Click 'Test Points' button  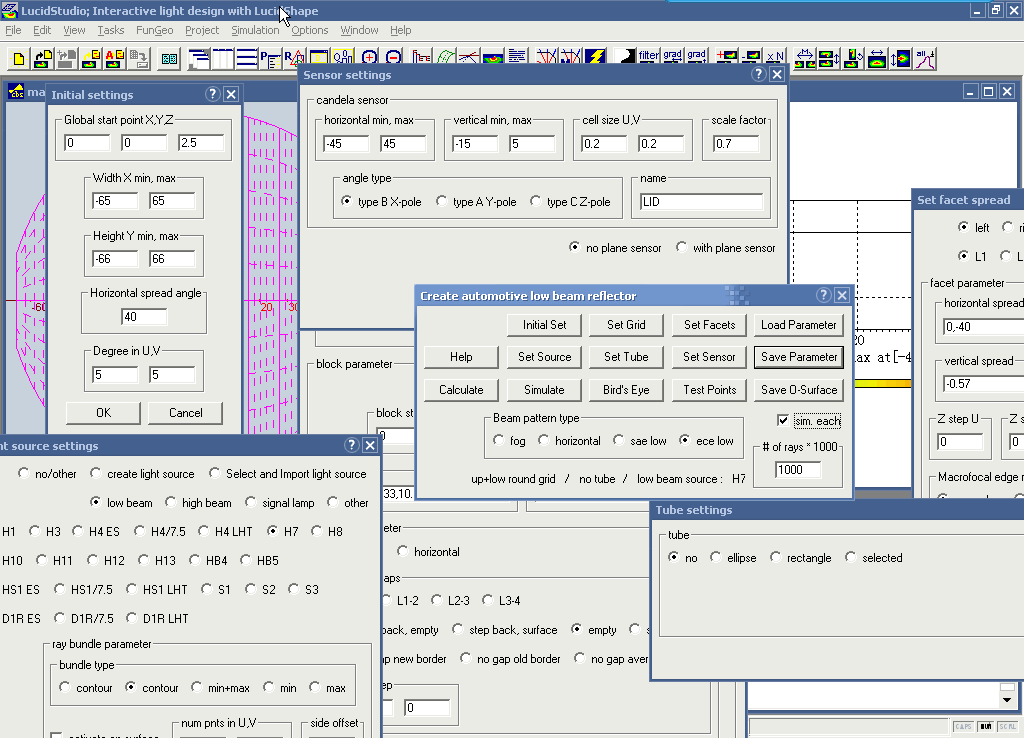(709, 390)
